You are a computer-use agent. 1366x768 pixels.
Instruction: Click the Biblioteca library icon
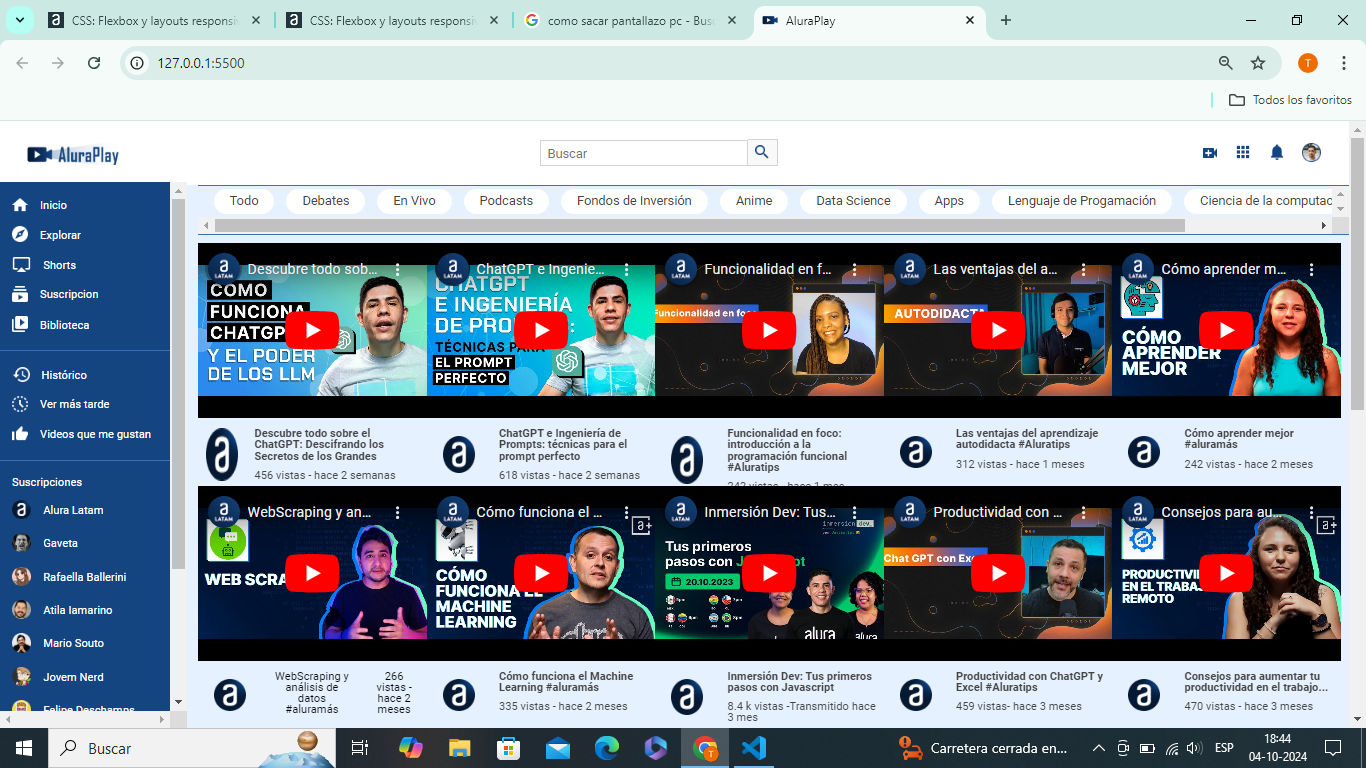click(20, 325)
